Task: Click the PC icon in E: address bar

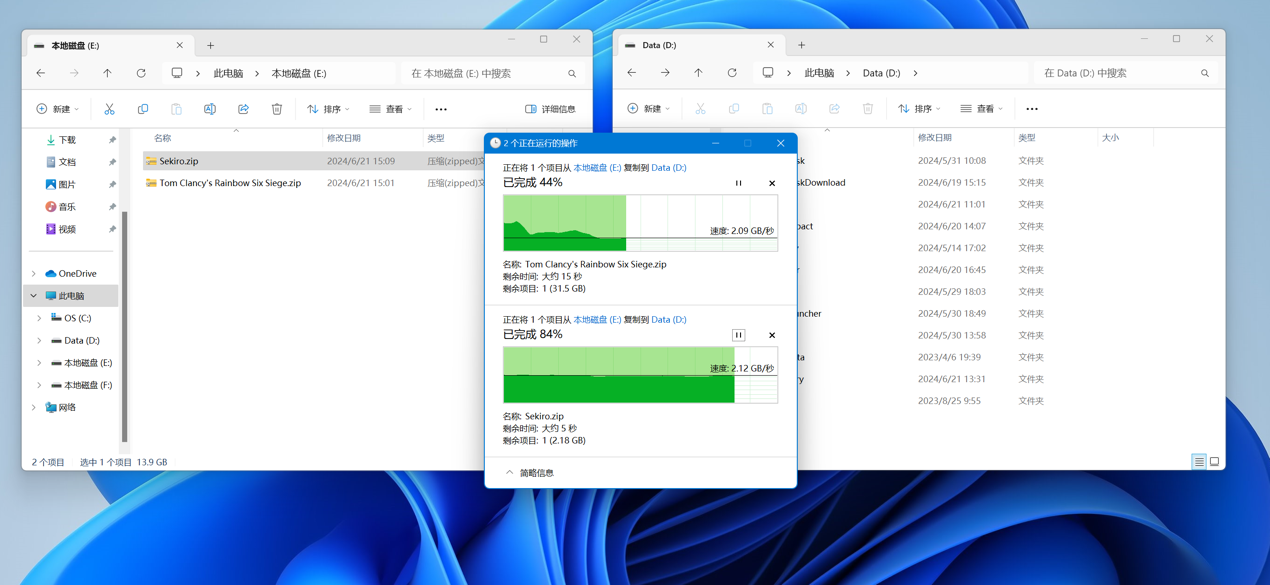Action: click(177, 73)
